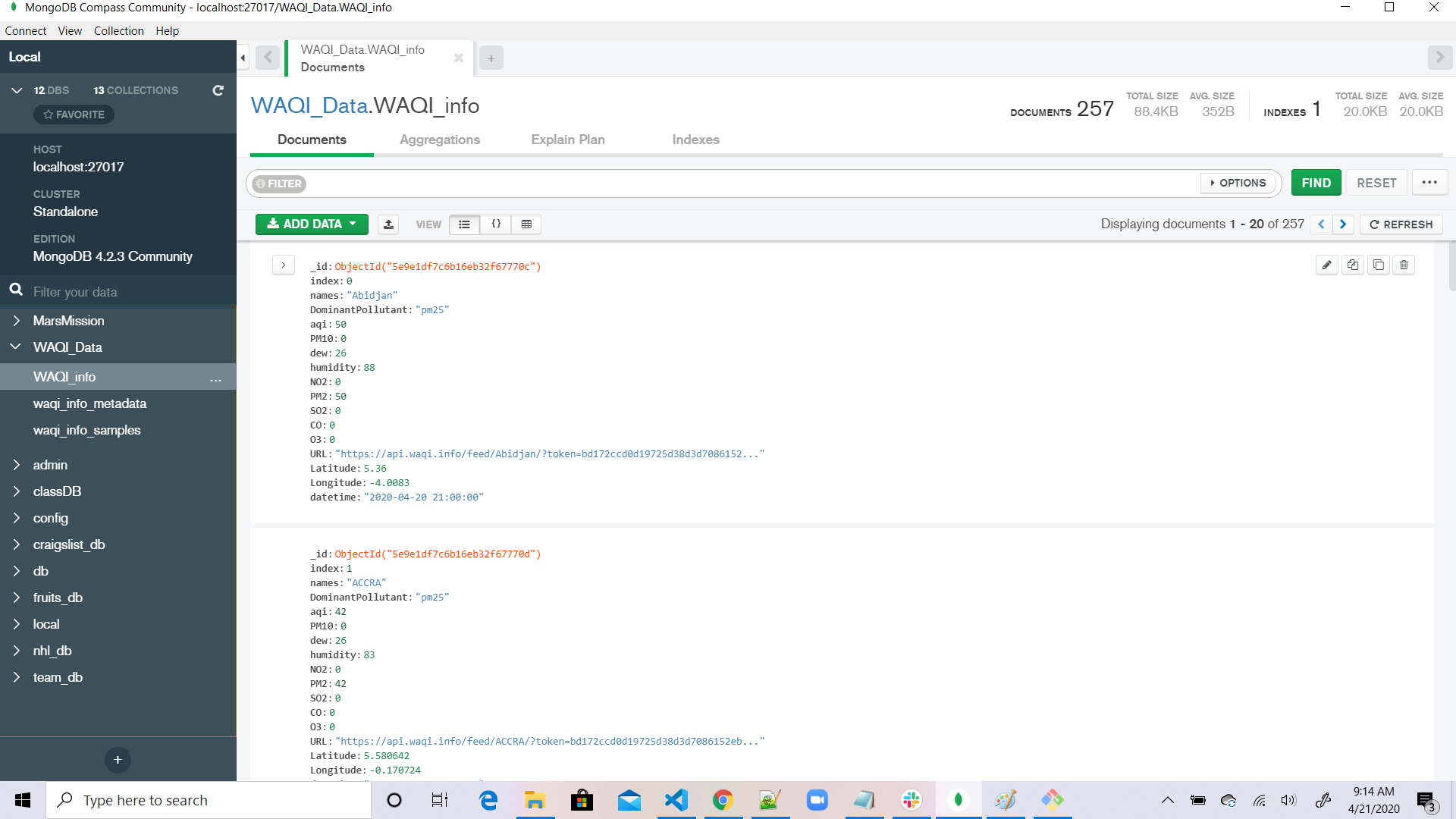1456x819 pixels.
Task: Click the vertical scrollbar of documents list
Action: [1451, 267]
